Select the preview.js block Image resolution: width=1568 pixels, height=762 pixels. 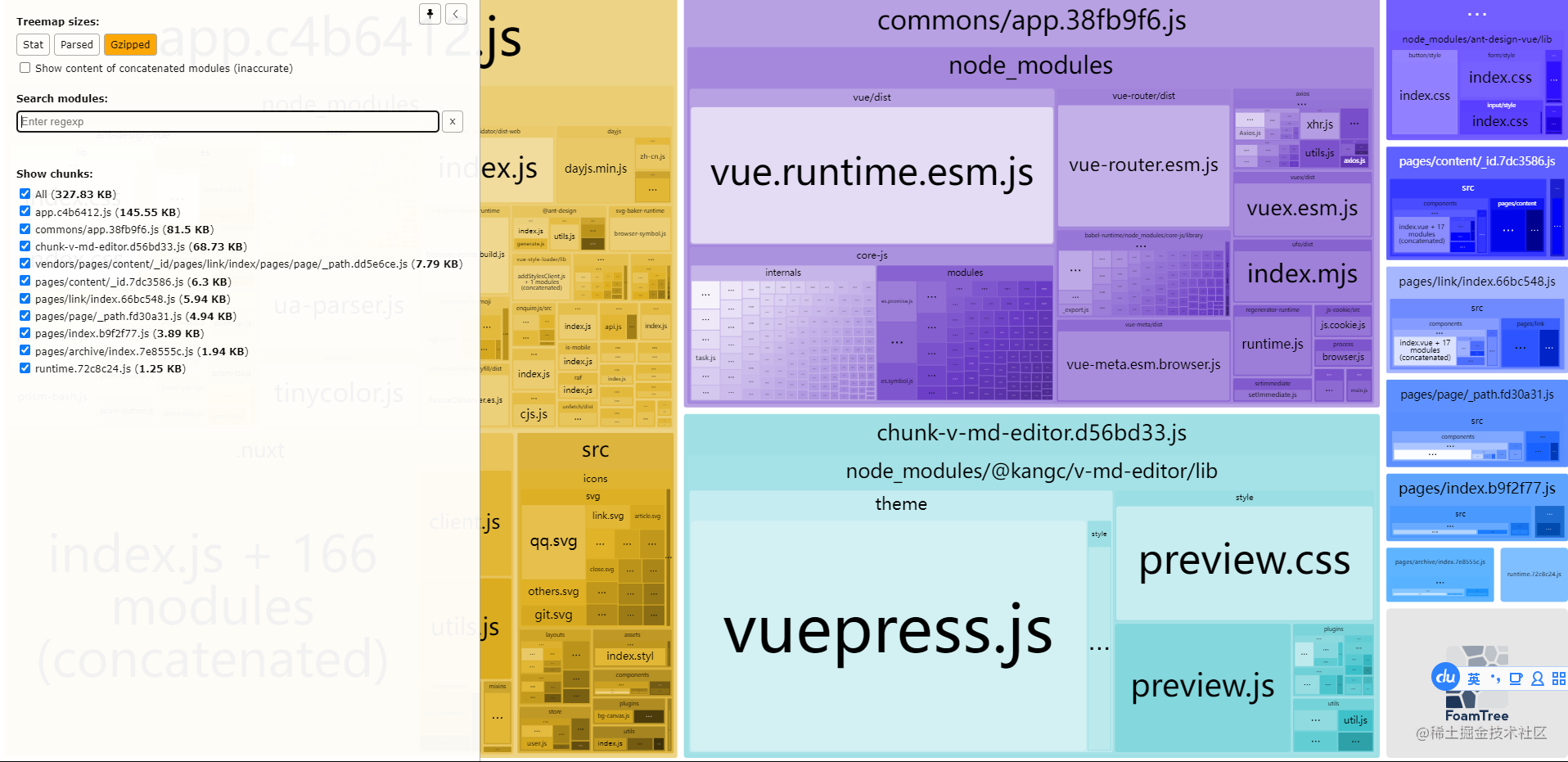(x=1202, y=687)
